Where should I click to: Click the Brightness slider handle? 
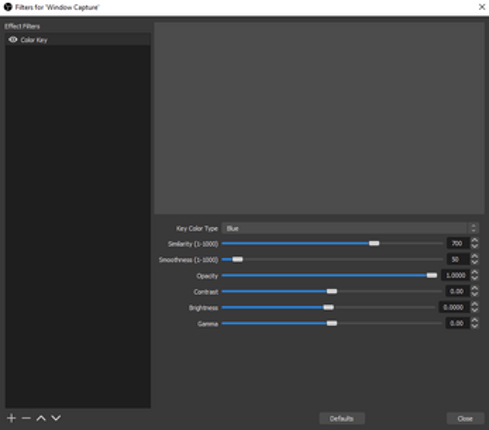click(x=328, y=307)
